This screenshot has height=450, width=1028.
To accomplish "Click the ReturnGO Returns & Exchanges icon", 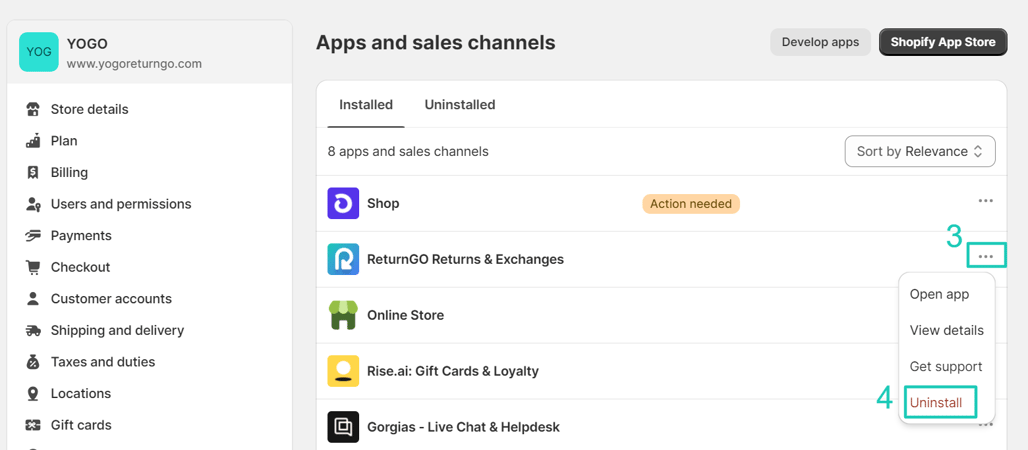I will [343, 259].
